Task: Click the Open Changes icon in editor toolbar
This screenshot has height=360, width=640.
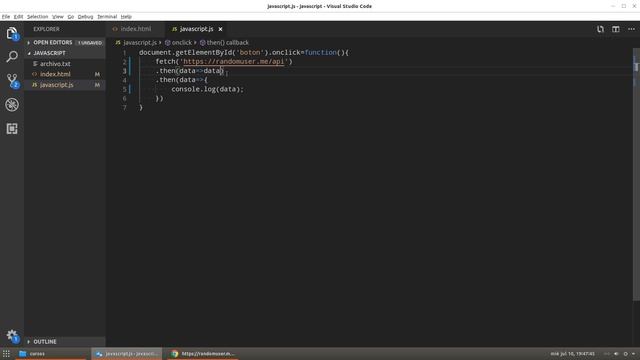Action: click(600, 29)
